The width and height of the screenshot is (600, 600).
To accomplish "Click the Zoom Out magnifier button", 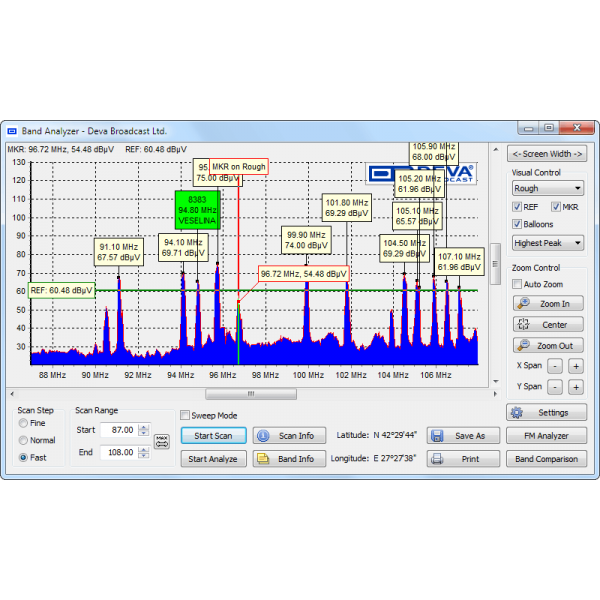I will tap(548, 346).
